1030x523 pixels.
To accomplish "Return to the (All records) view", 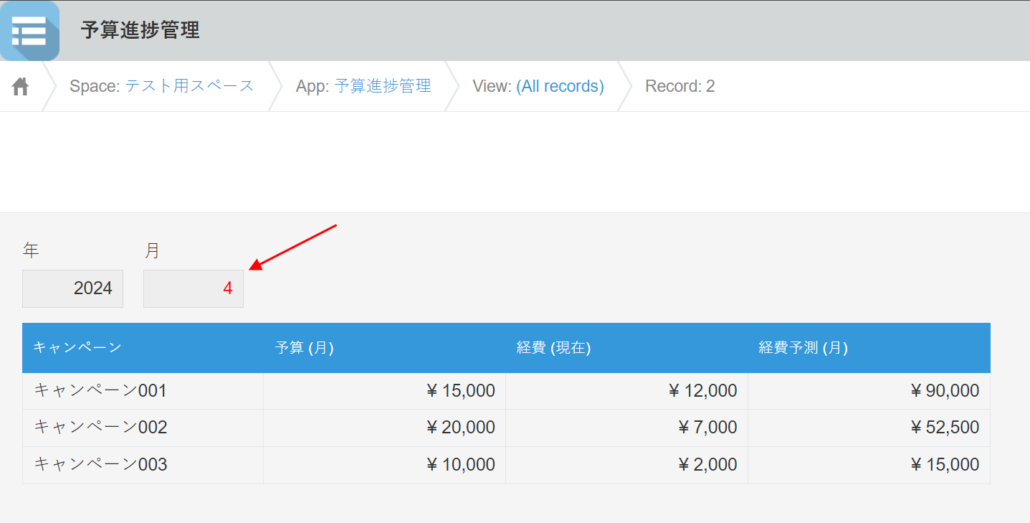I will pyautogui.click(x=559, y=86).
